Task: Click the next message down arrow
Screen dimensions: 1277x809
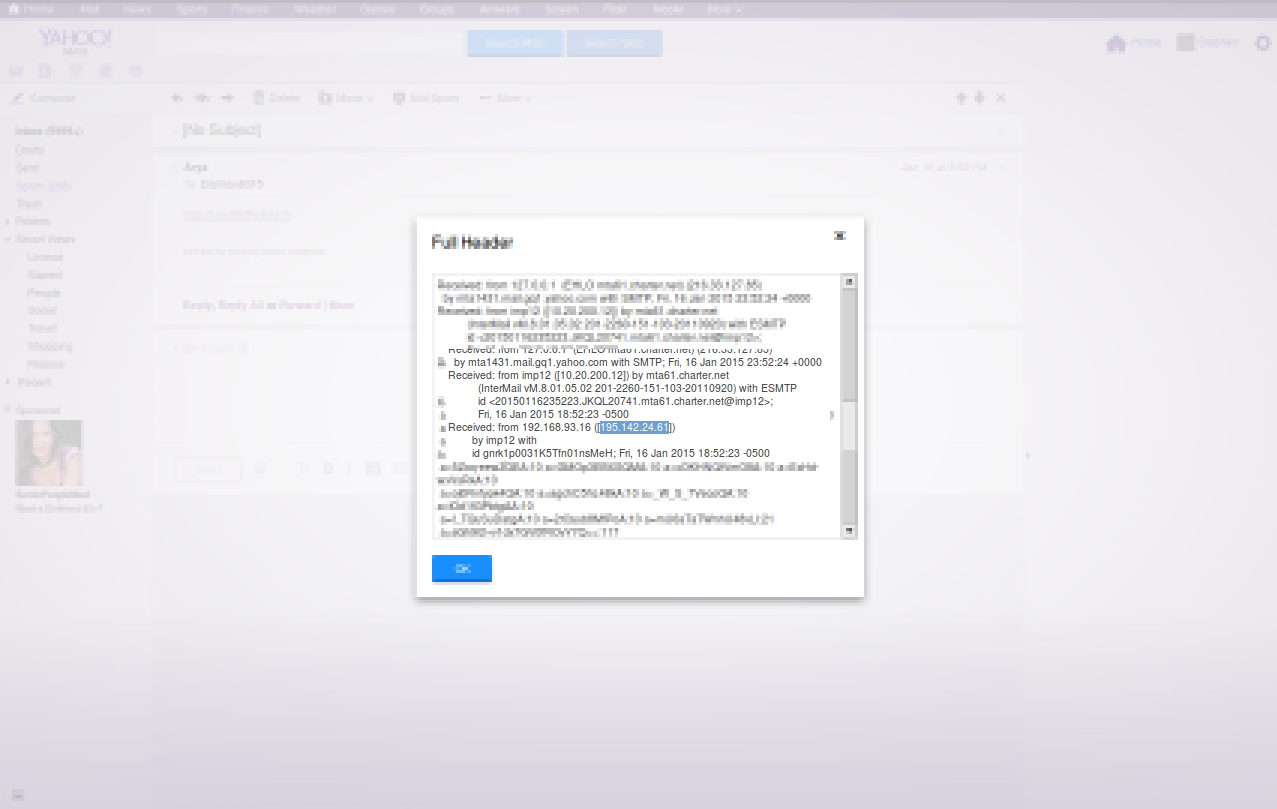Action: [x=980, y=98]
